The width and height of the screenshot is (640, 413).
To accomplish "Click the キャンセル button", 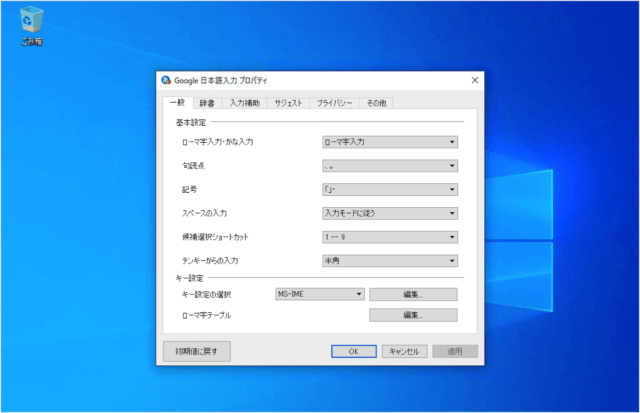I will click(405, 351).
